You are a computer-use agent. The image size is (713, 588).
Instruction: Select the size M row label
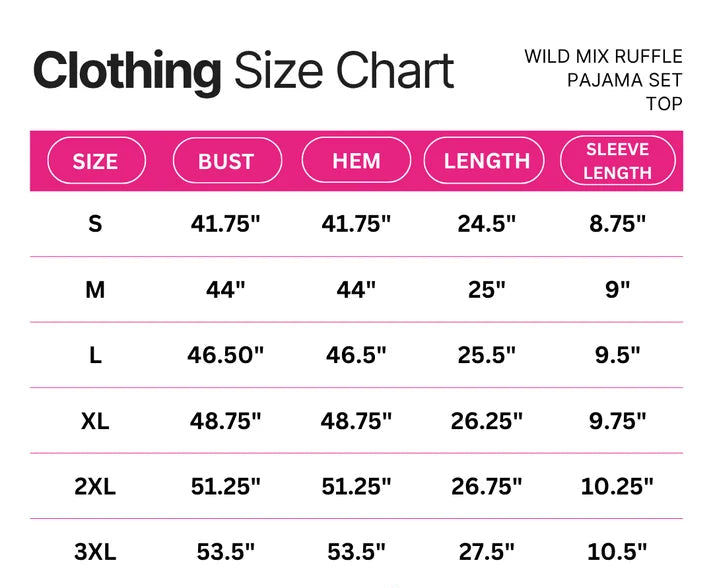(x=95, y=290)
